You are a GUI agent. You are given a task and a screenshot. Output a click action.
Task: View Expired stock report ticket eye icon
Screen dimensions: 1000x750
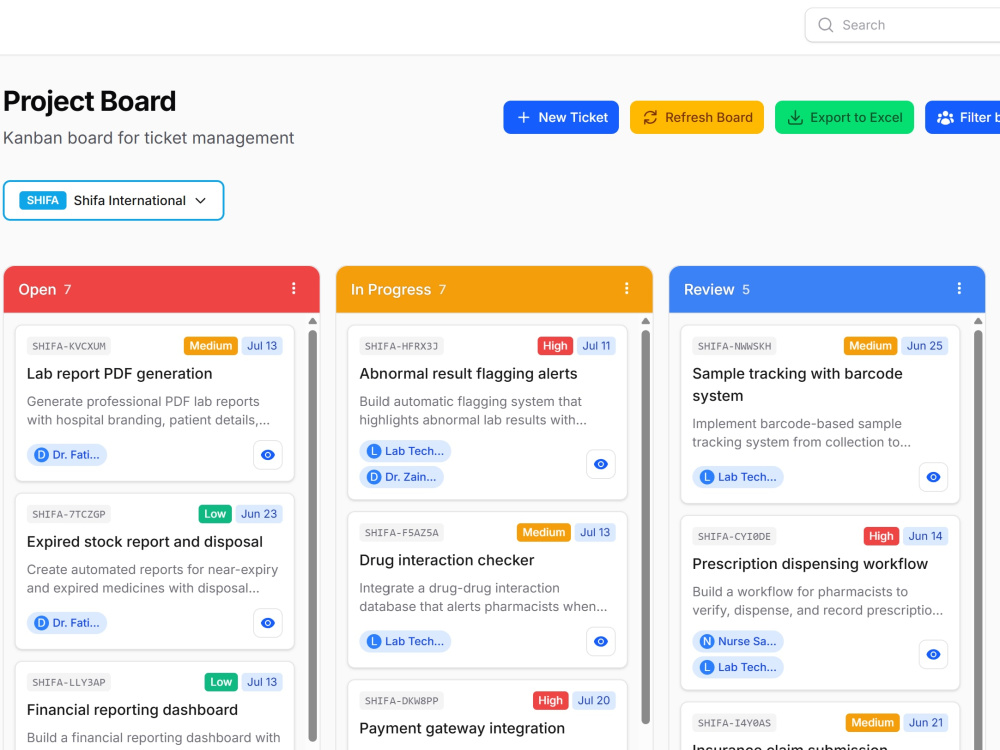point(268,623)
